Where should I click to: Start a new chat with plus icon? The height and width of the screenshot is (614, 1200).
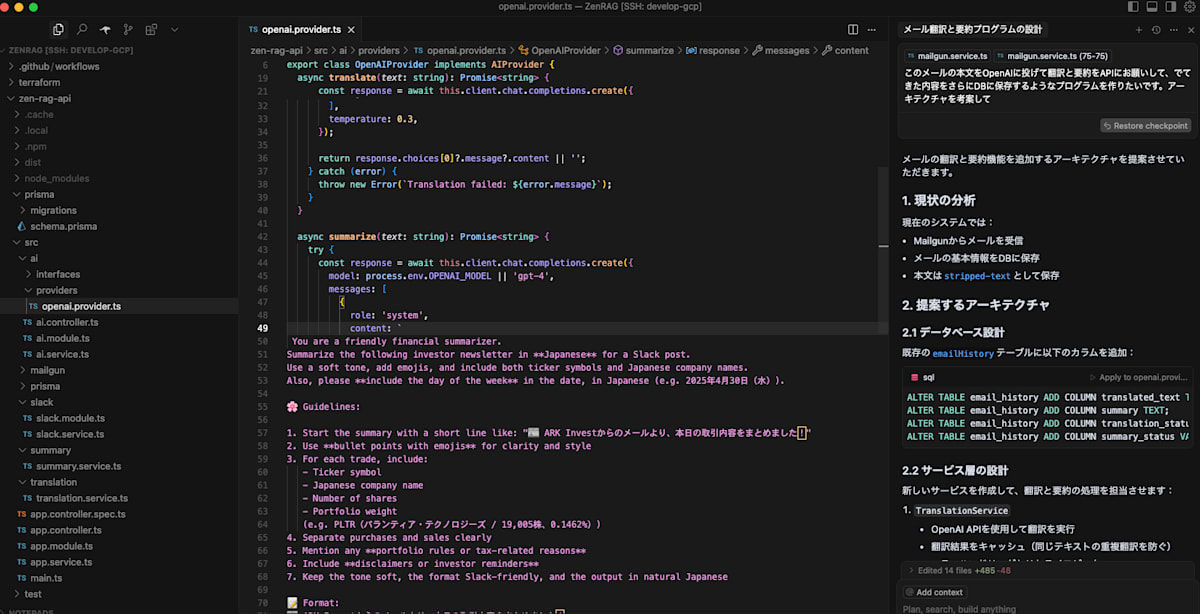pos(1138,30)
